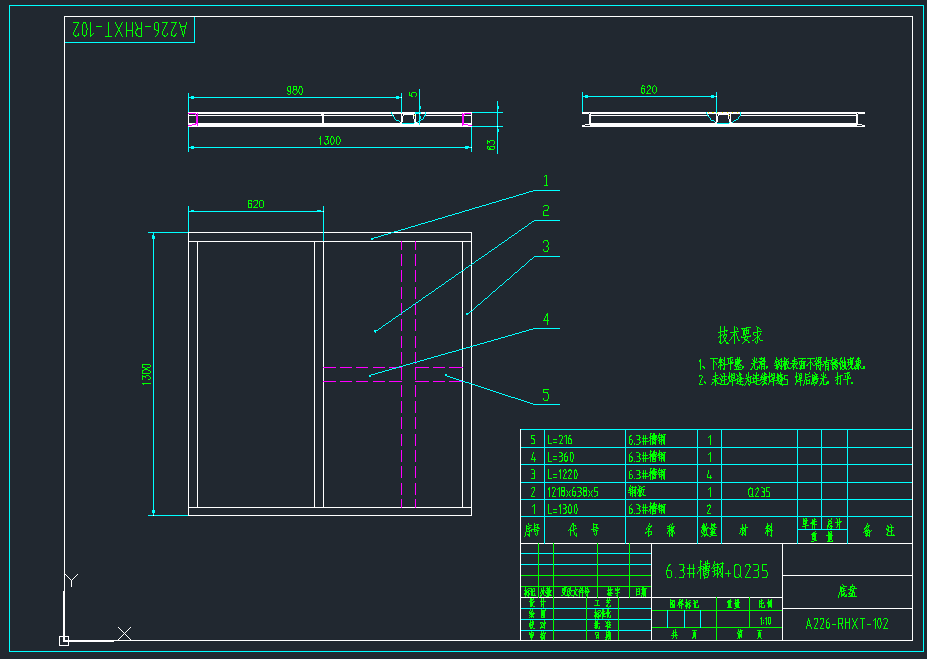
Task: Click part balloon number 1
Action: (546, 181)
